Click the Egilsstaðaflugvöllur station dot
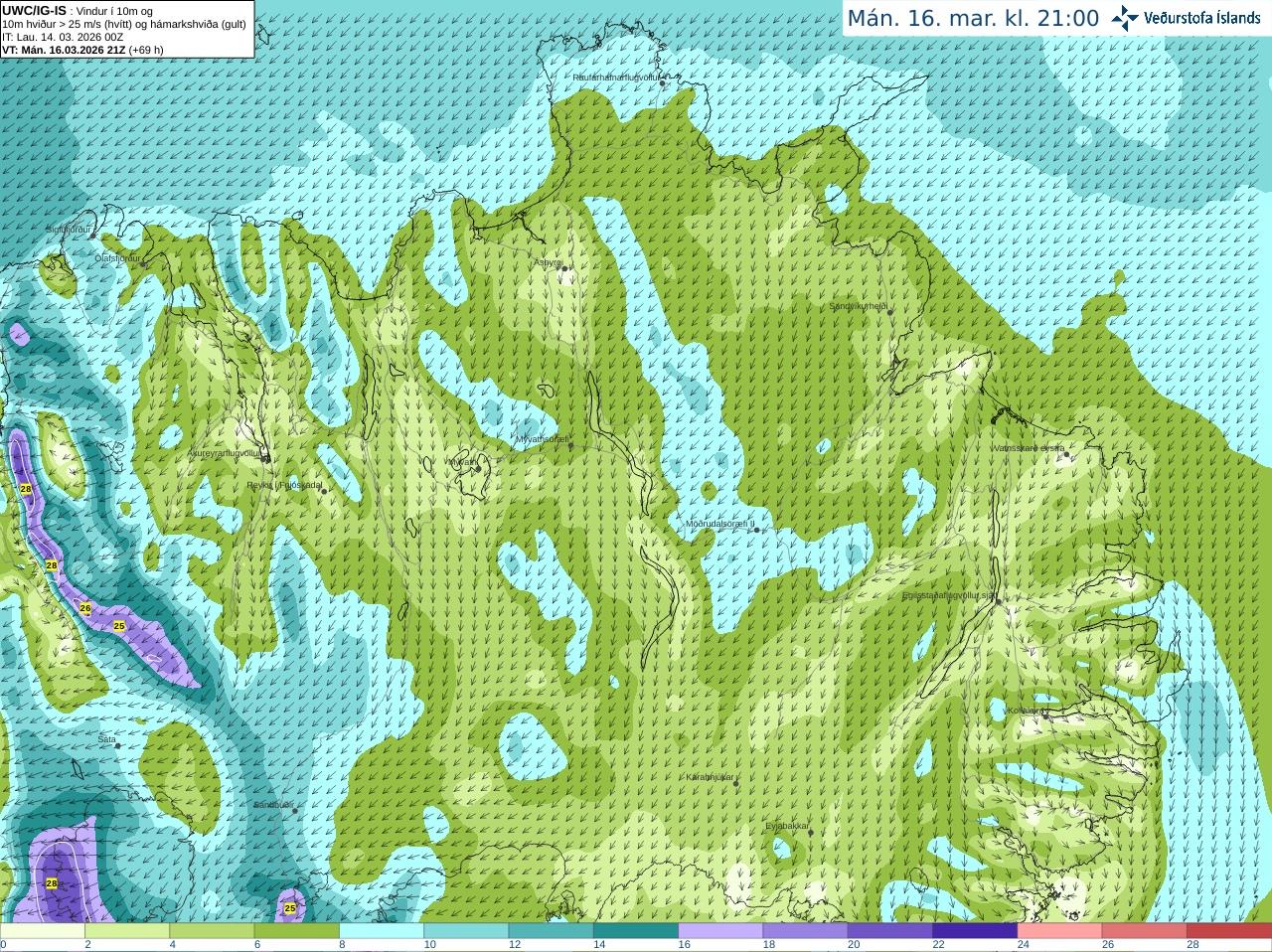This screenshot has width=1272, height=952. point(999,599)
